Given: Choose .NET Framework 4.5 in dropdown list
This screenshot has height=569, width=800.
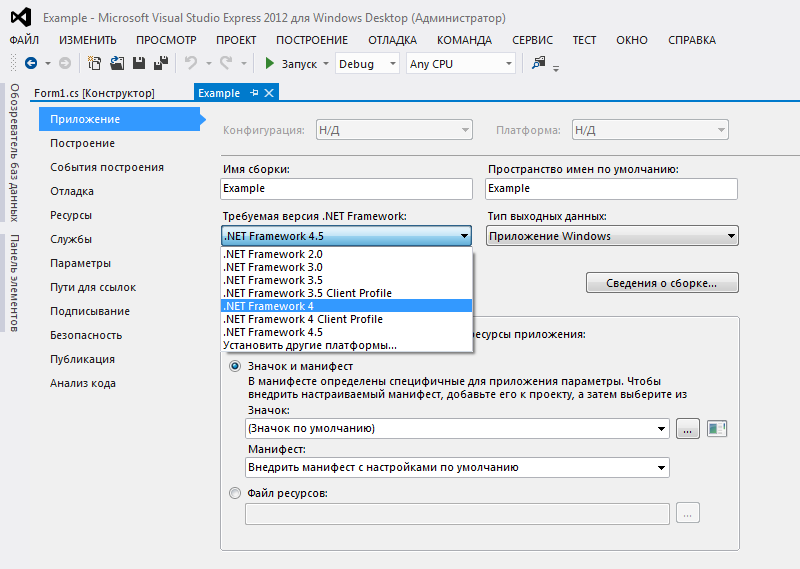Looking at the screenshot, I should pos(346,332).
